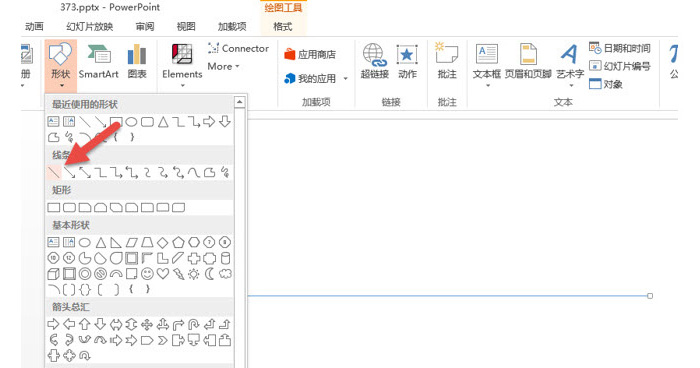The width and height of the screenshot is (700, 368).
Task: Insert the Cloud shape
Action: tap(225, 274)
